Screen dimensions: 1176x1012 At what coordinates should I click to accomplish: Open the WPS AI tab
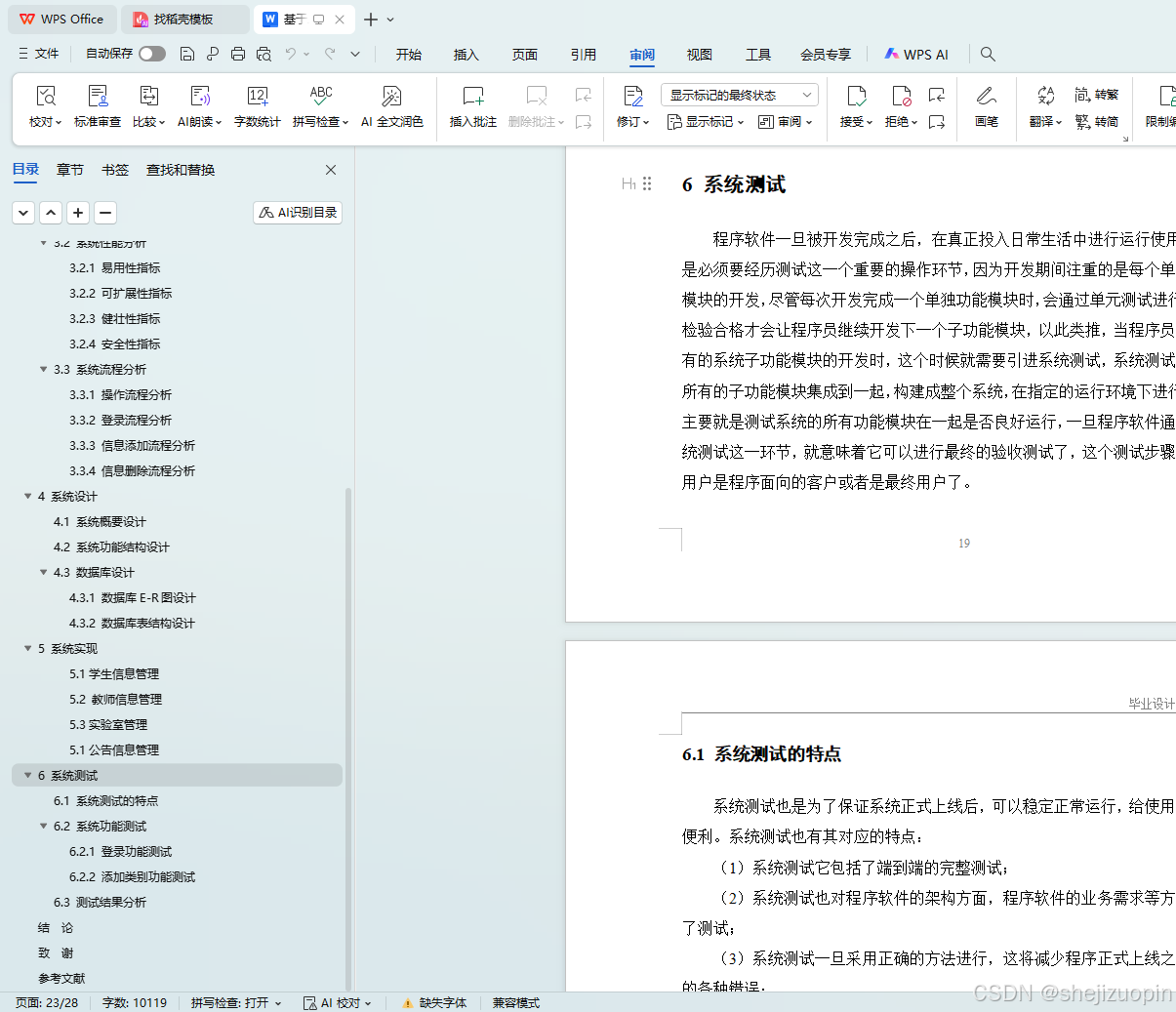pos(916,55)
